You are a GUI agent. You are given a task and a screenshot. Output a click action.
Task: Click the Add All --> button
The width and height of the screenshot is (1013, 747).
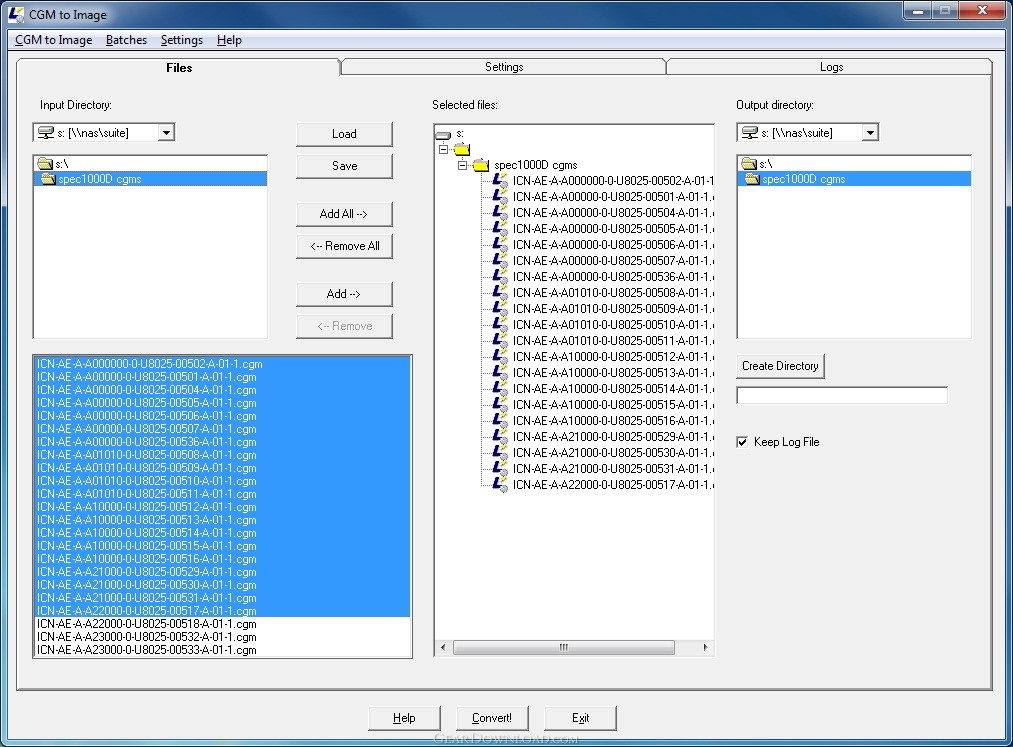tap(344, 214)
